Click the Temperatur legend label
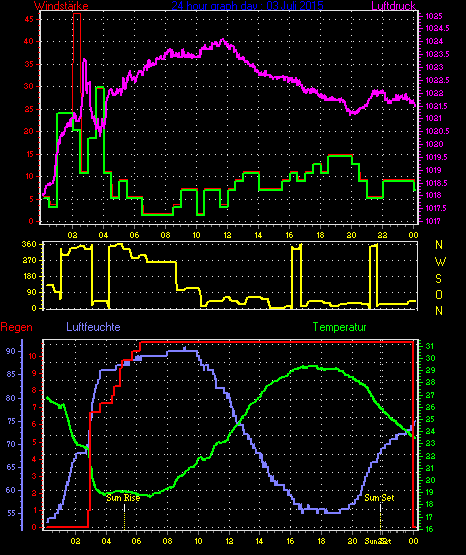Image resolution: width=466 pixels, height=555 pixels. click(339, 327)
